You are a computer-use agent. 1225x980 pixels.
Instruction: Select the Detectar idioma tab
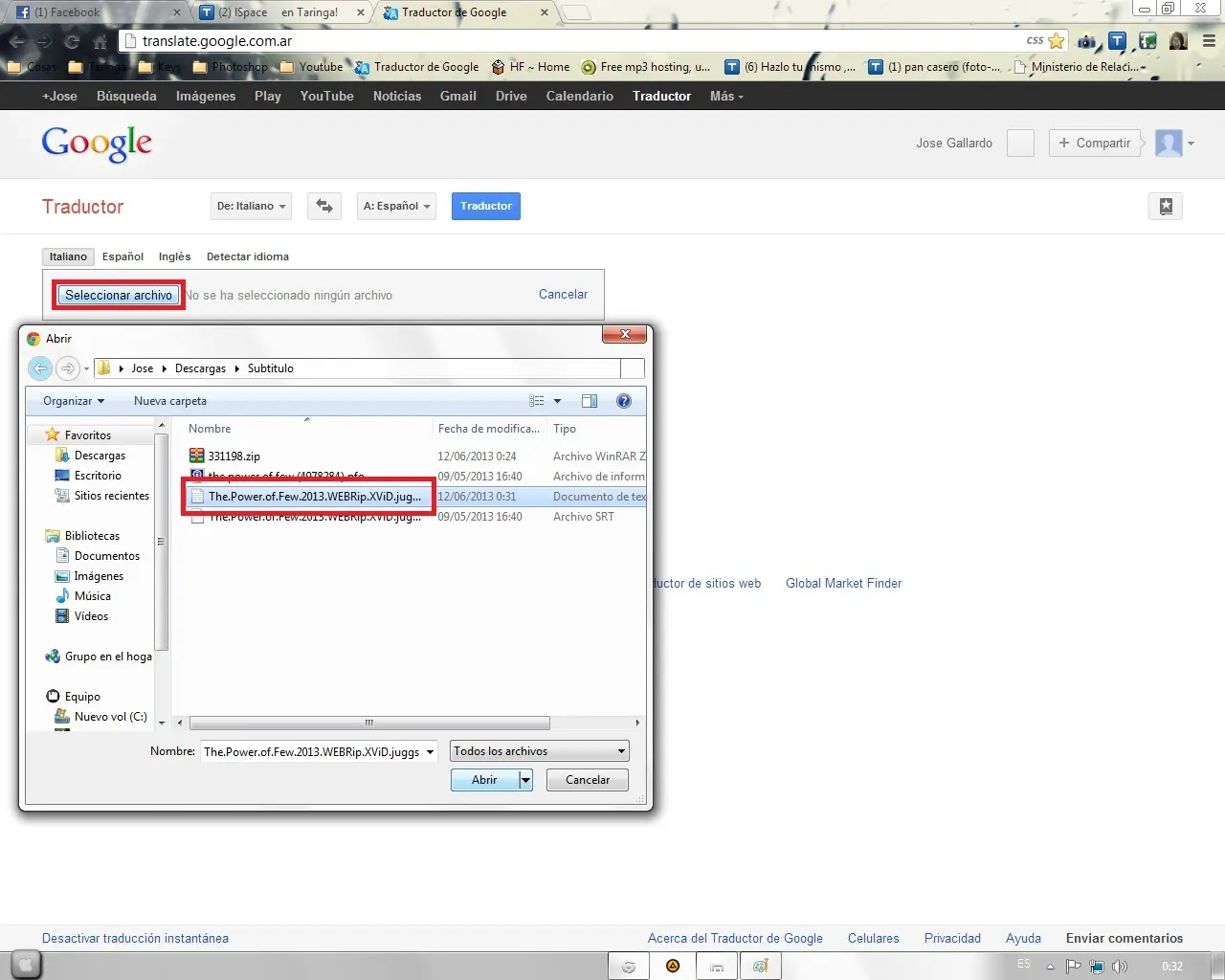click(x=248, y=256)
